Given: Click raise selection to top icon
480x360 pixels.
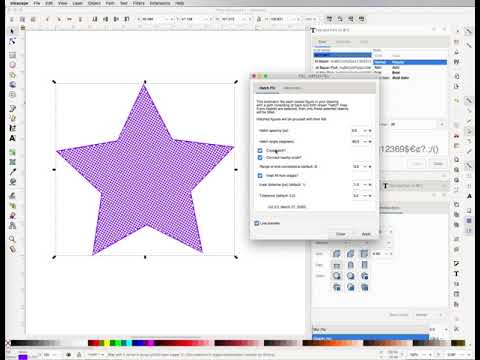Looking at the screenshot, I should pyautogui.click(x=127, y=19).
